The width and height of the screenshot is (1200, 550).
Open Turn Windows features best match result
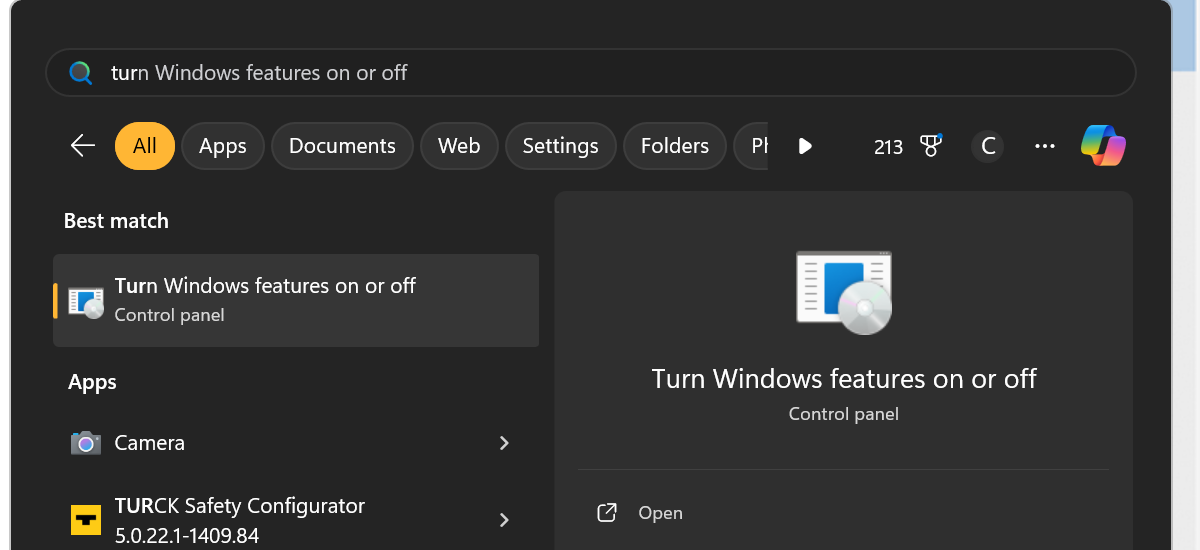click(x=296, y=300)
